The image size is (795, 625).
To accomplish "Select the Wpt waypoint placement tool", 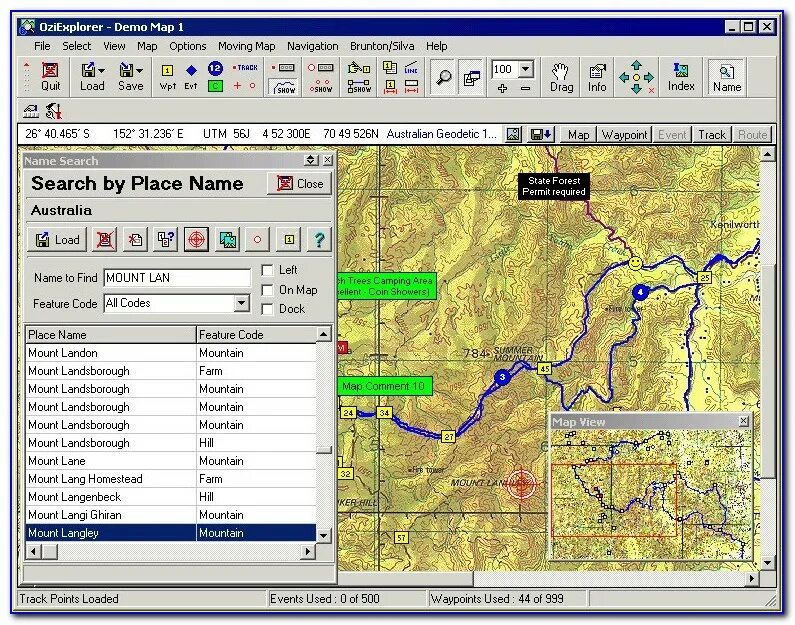I will pos(167,76).
